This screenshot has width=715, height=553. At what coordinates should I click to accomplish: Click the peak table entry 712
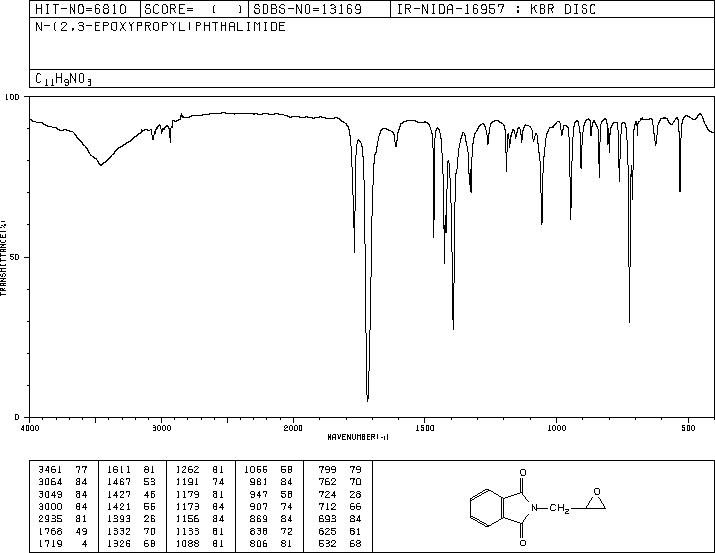327,506
